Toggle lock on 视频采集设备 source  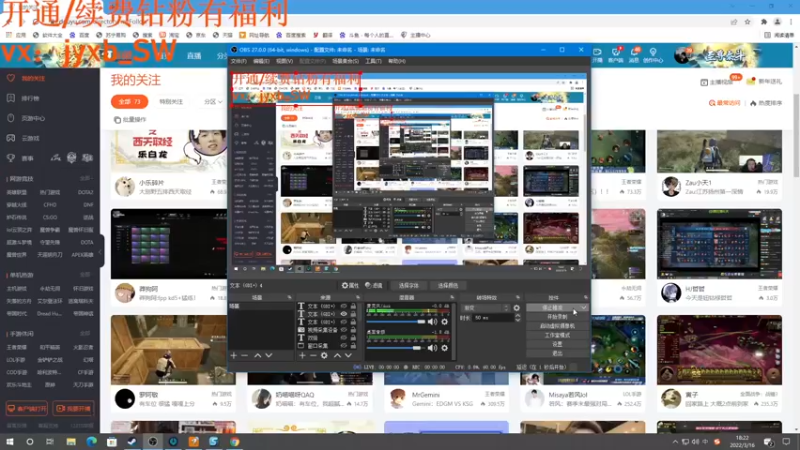(x=353, y=330)
